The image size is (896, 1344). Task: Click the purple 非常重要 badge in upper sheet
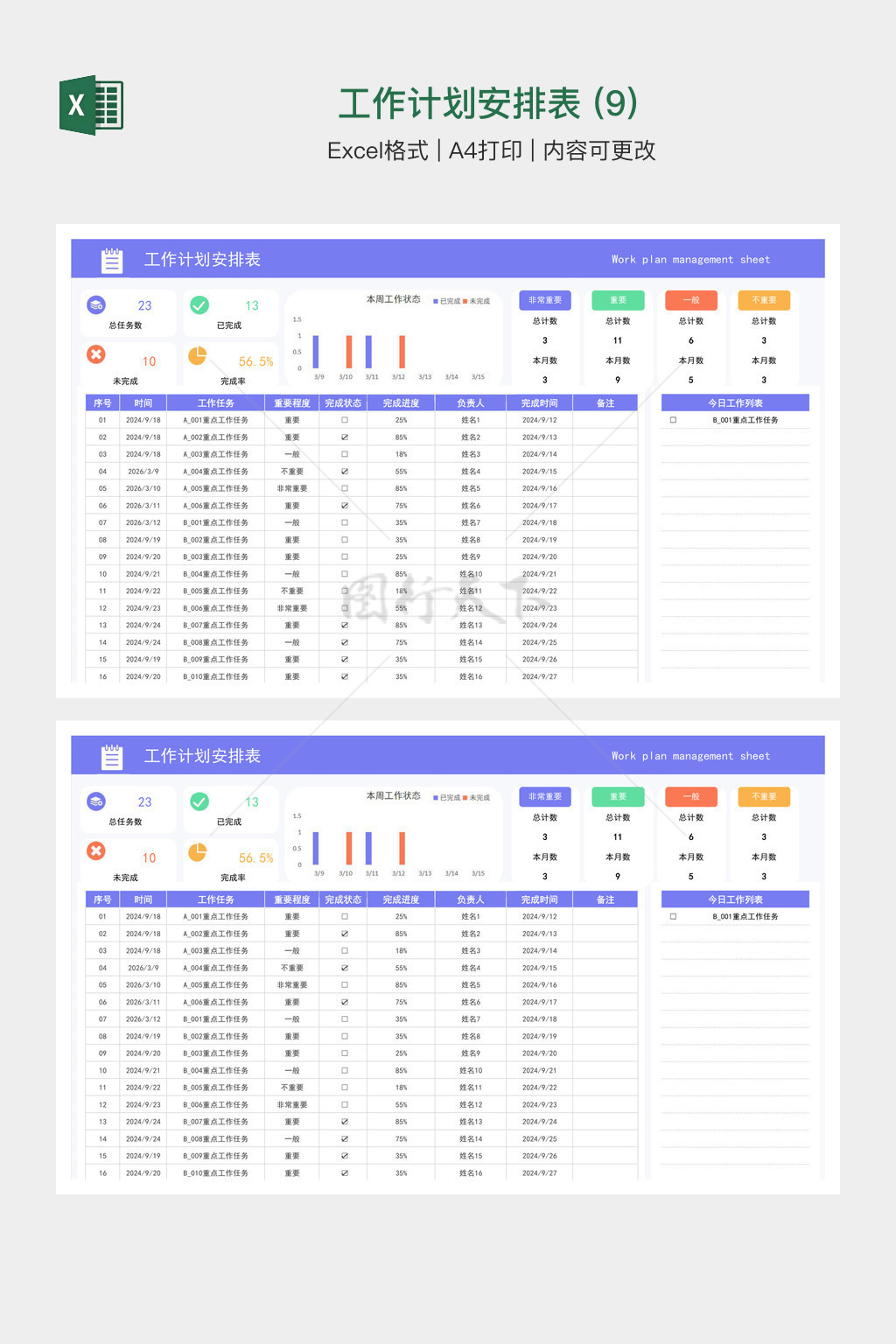pyautogui.click(x=544, y=300)
